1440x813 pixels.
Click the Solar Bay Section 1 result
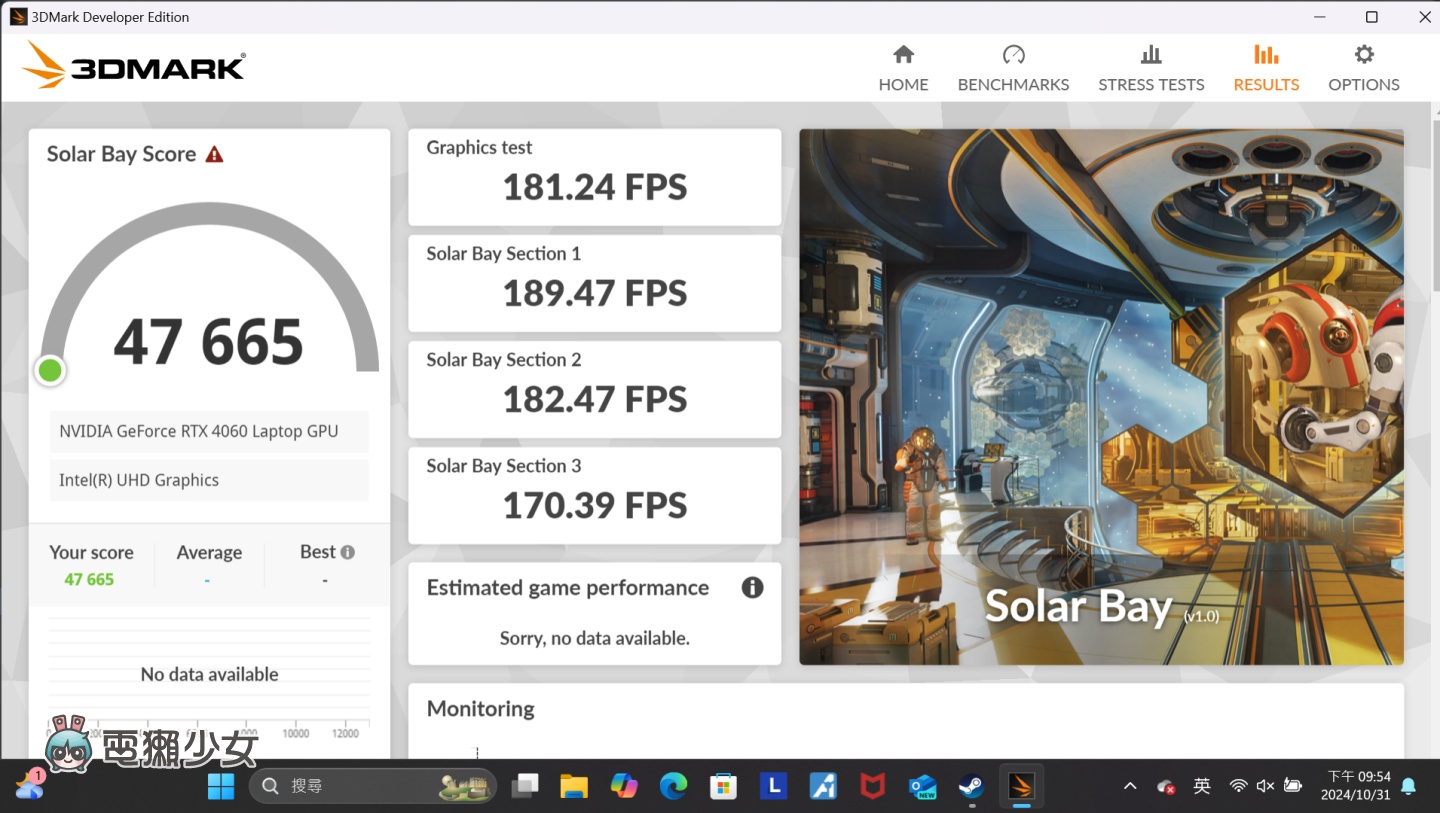coord(594,283)
